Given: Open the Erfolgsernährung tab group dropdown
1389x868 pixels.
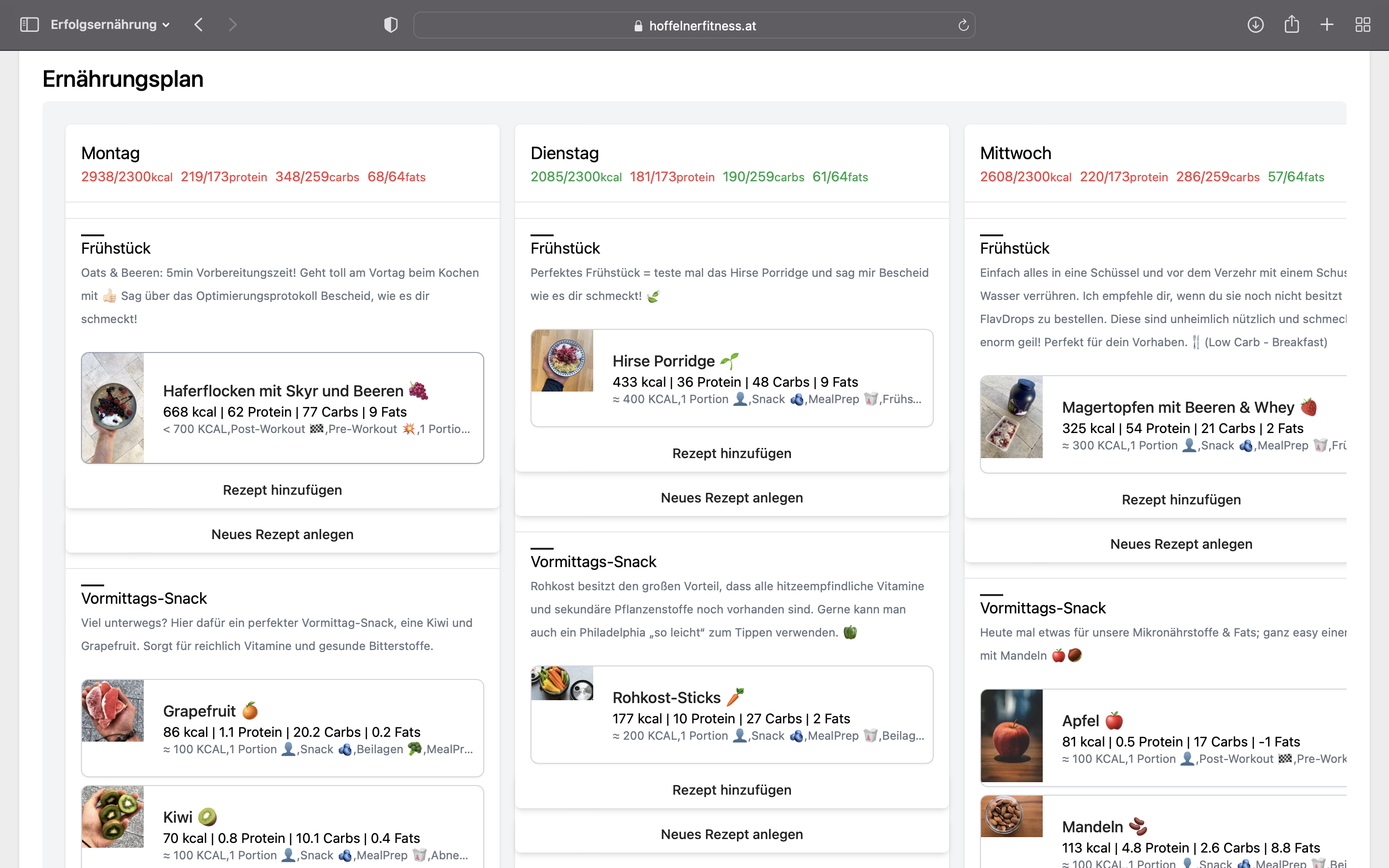Looking at the screenshot, I should [x=110, y=25].
